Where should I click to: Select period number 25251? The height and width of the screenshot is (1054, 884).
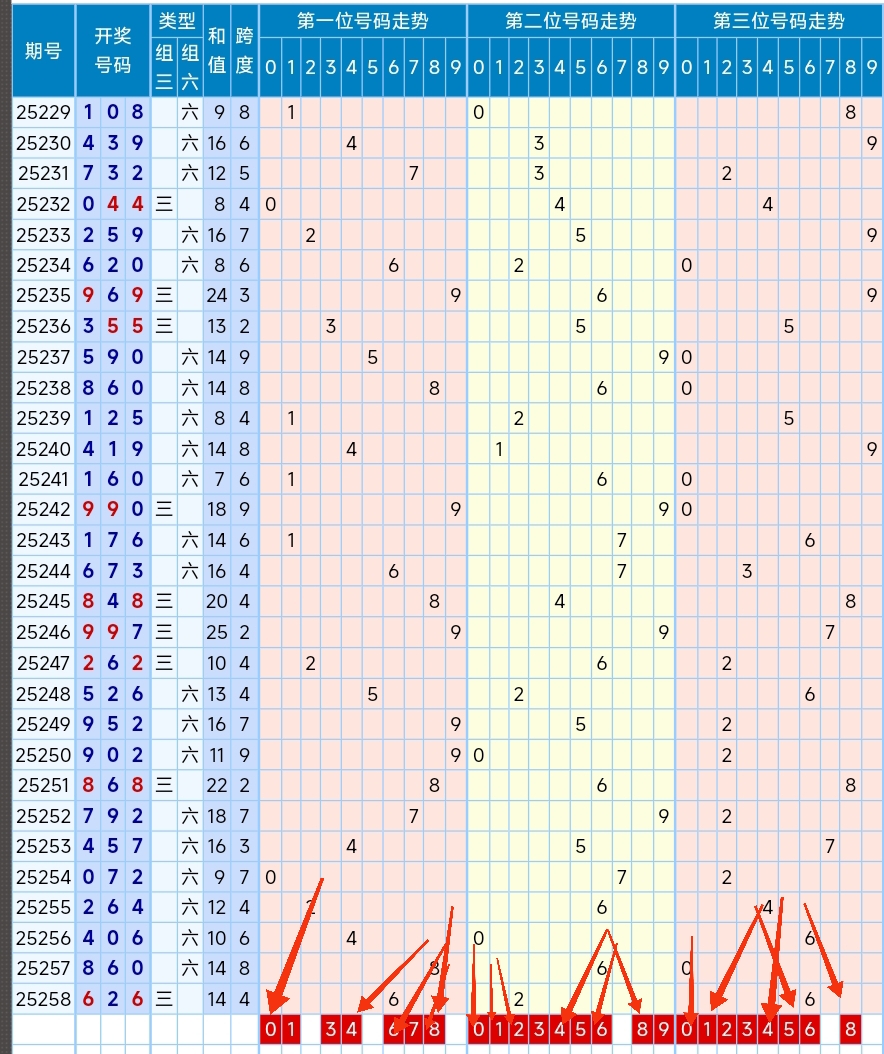pos(44,785)
